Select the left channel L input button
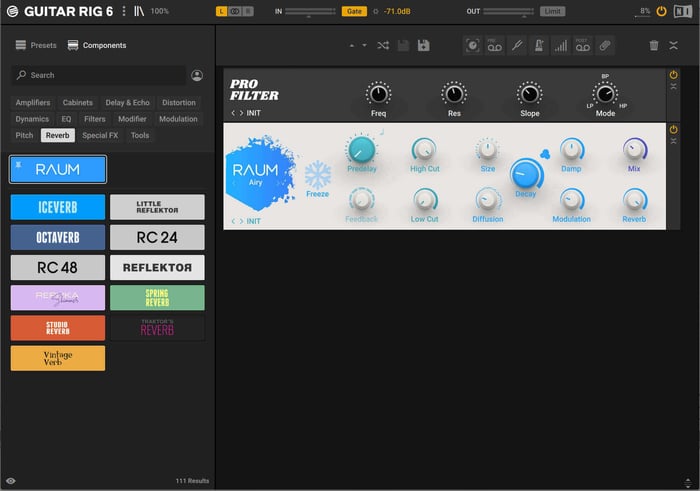This screenshot has width=700, height=491. pyautogui.click(x=221, y=11)
